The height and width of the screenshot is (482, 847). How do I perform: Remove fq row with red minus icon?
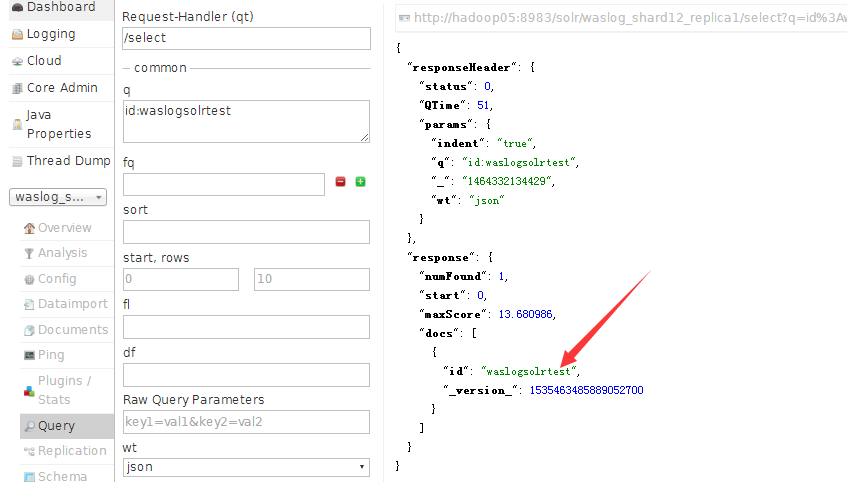point(340,182)
